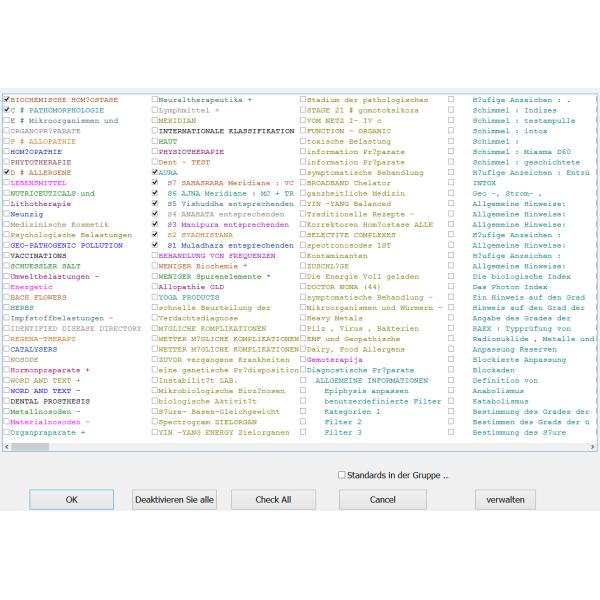
Task: Uncheck the BIOCHEMISCHE HOMÖOSTASE checkbox
Action: [7, 100]
